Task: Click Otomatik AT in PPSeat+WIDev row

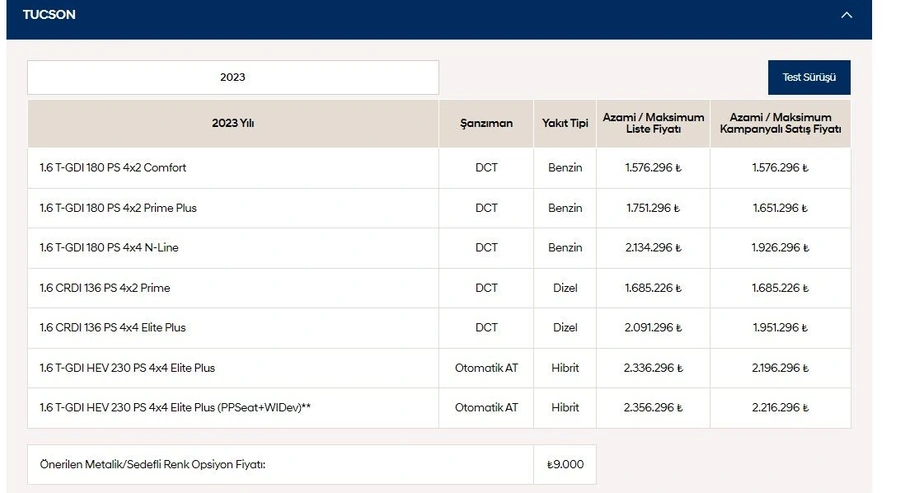Action: click(x=486, y=407)
